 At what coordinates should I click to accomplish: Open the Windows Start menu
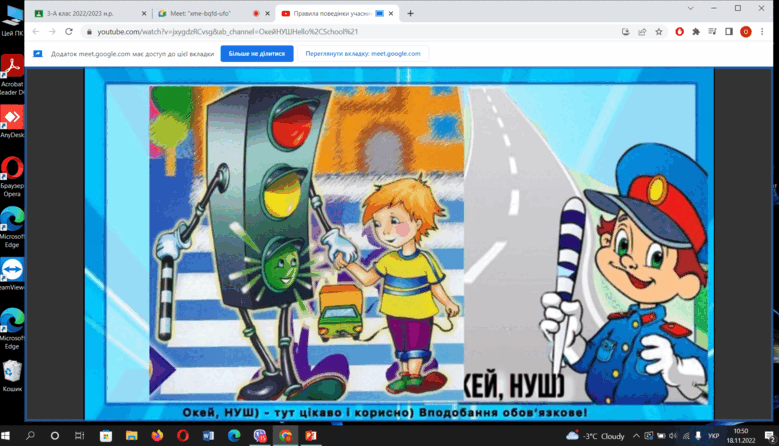tap(5, 436)
